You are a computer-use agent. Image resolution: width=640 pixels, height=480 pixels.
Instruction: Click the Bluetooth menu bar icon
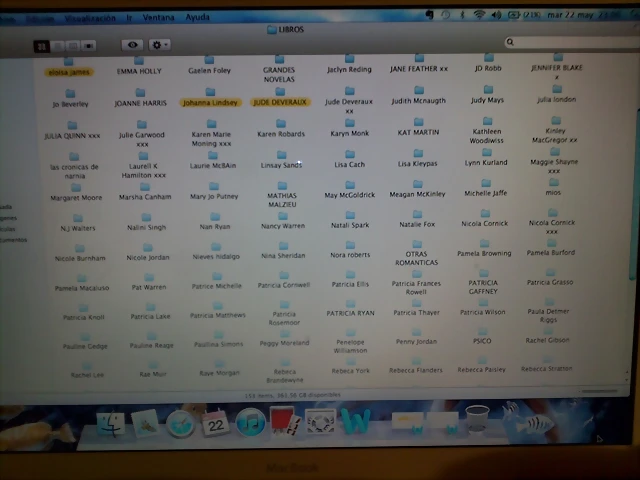(x=462, y=15)
